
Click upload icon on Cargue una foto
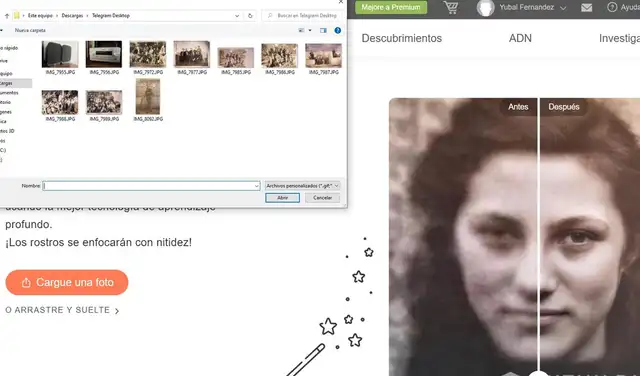coord(26,283)
